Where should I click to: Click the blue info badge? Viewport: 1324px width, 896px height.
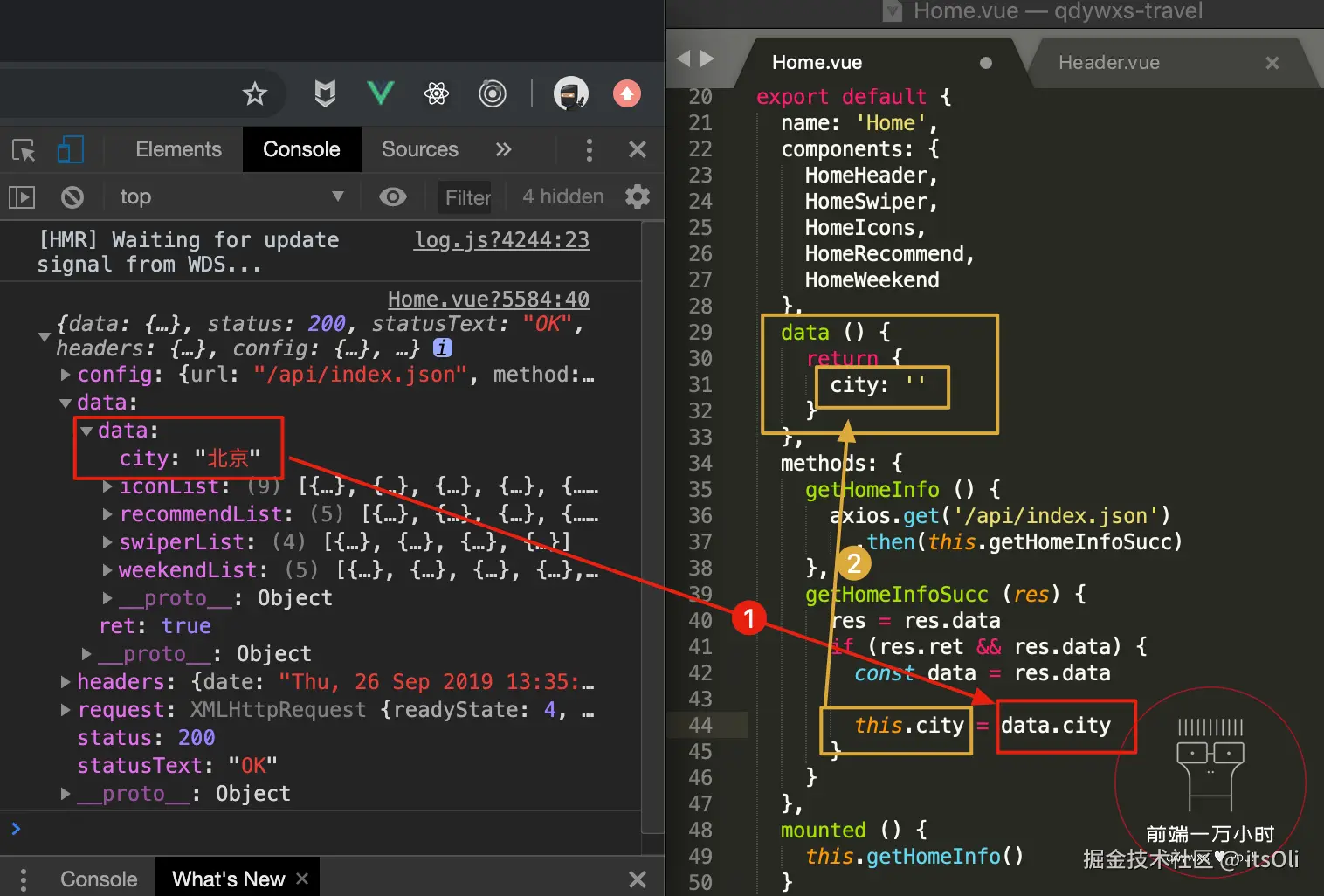(x=443, y=348)
